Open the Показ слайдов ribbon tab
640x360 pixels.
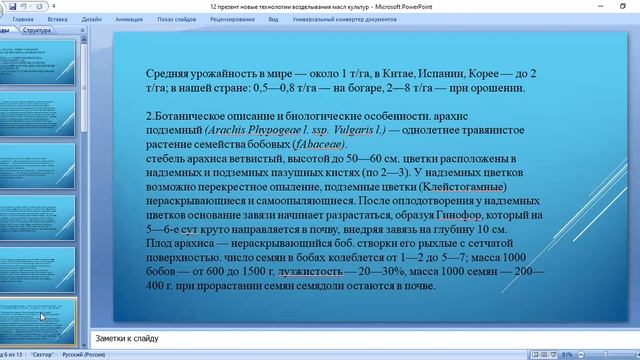176,19
